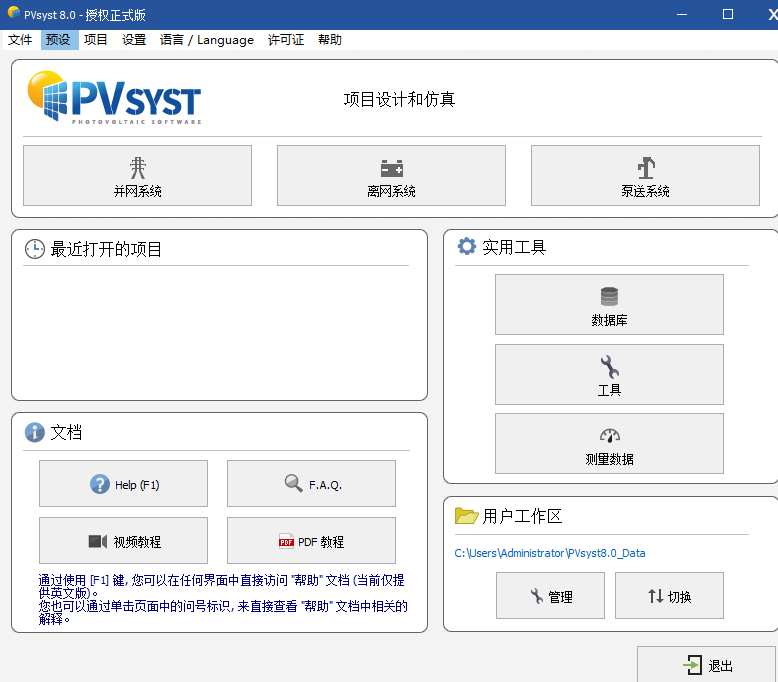This screenshot has width=778, height=682.
Task: Open the 项目 menu
Action: click(95, 40)
